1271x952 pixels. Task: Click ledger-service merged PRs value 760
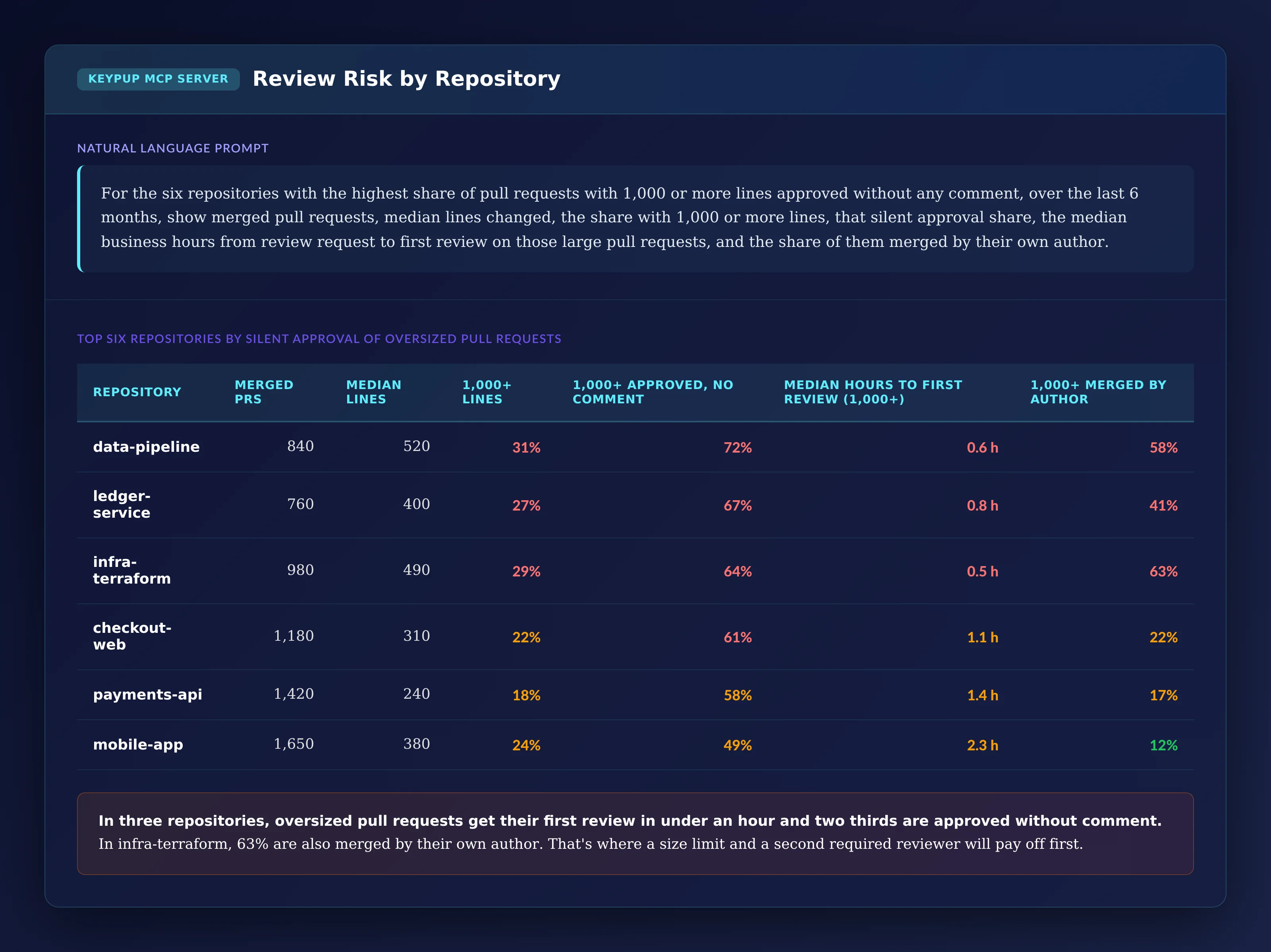coord(301,504)
